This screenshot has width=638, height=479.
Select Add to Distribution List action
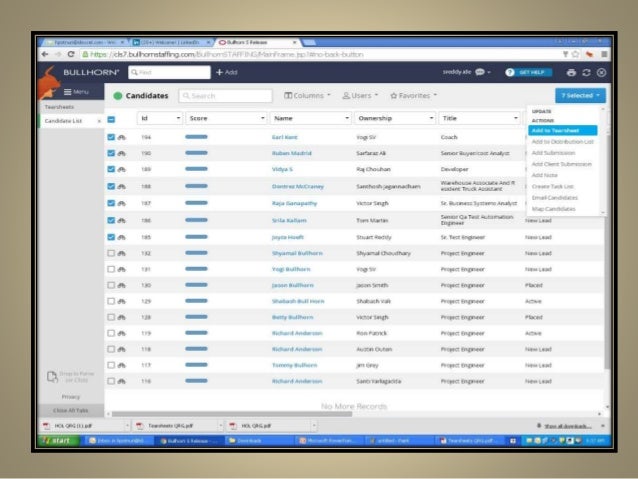coord(563,142)
